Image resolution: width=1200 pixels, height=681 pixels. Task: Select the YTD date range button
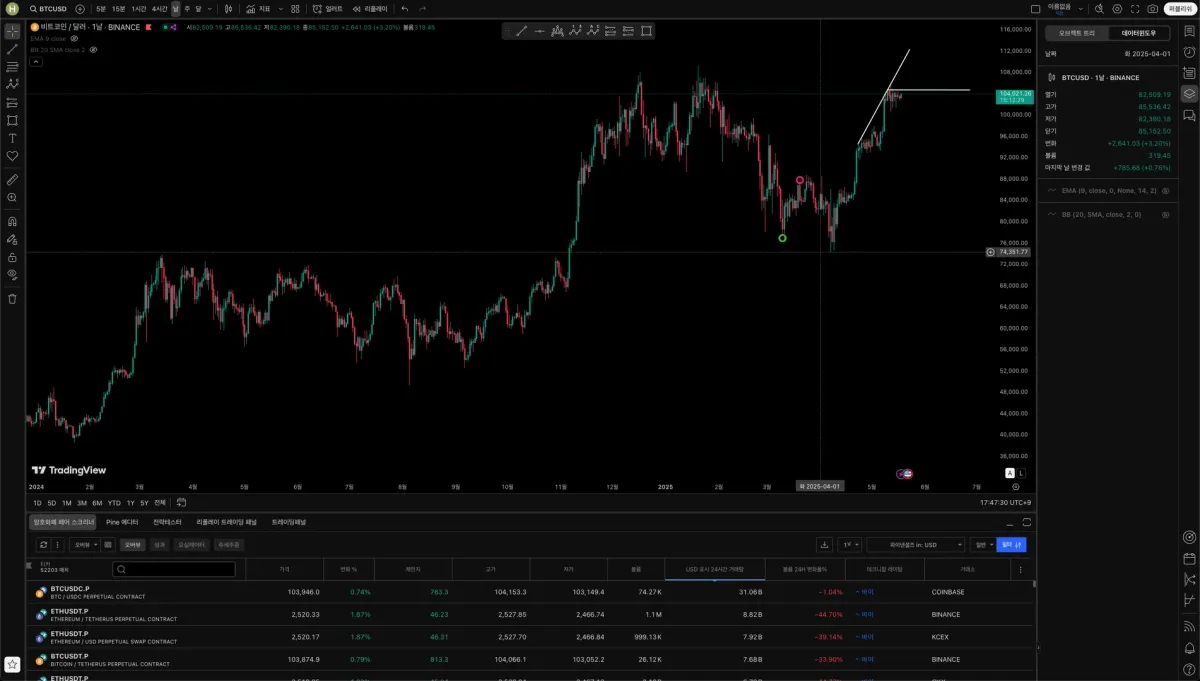pyautogui.click(x=114, y=503)
